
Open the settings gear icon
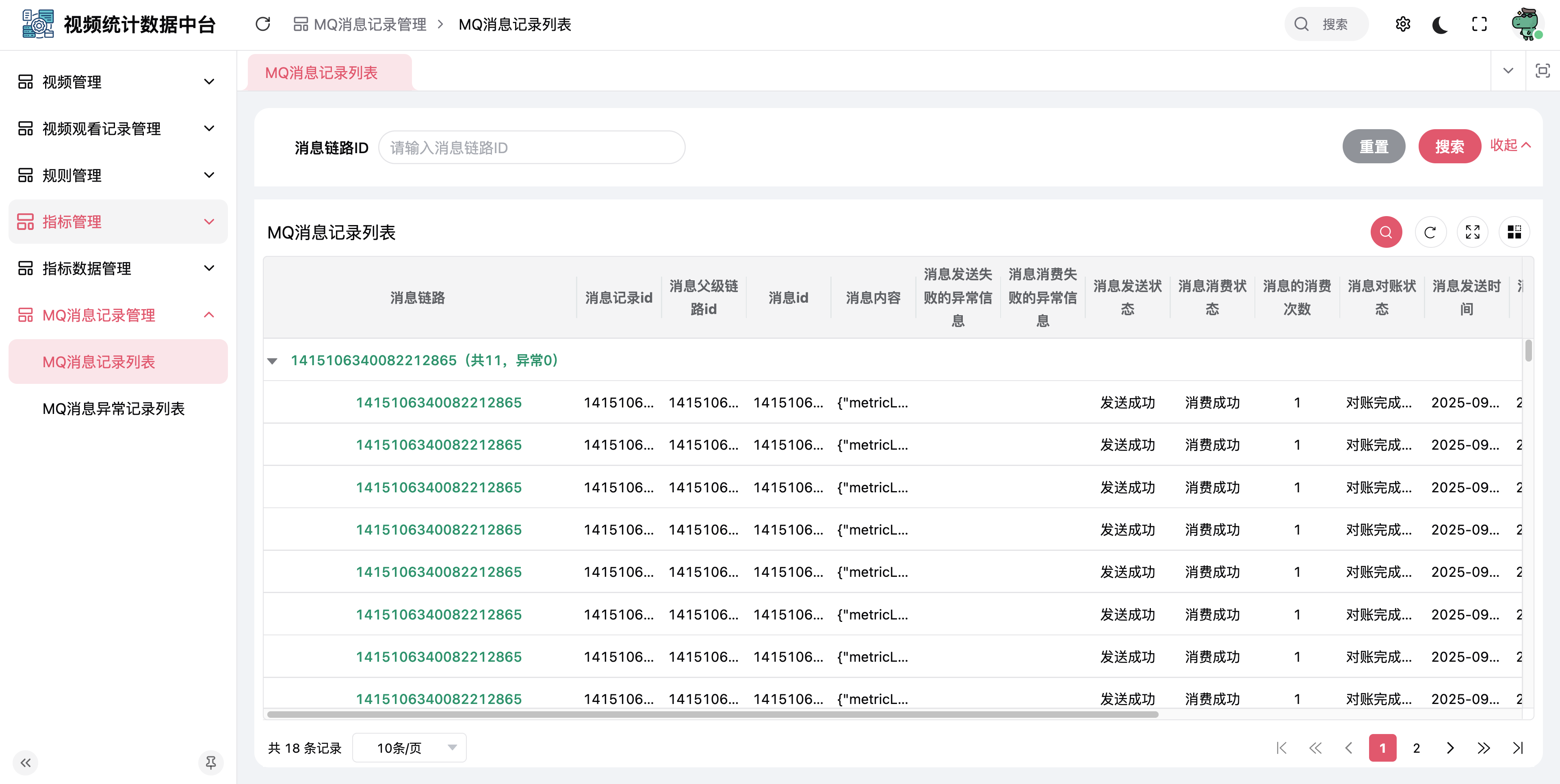tap(1402, 24)
